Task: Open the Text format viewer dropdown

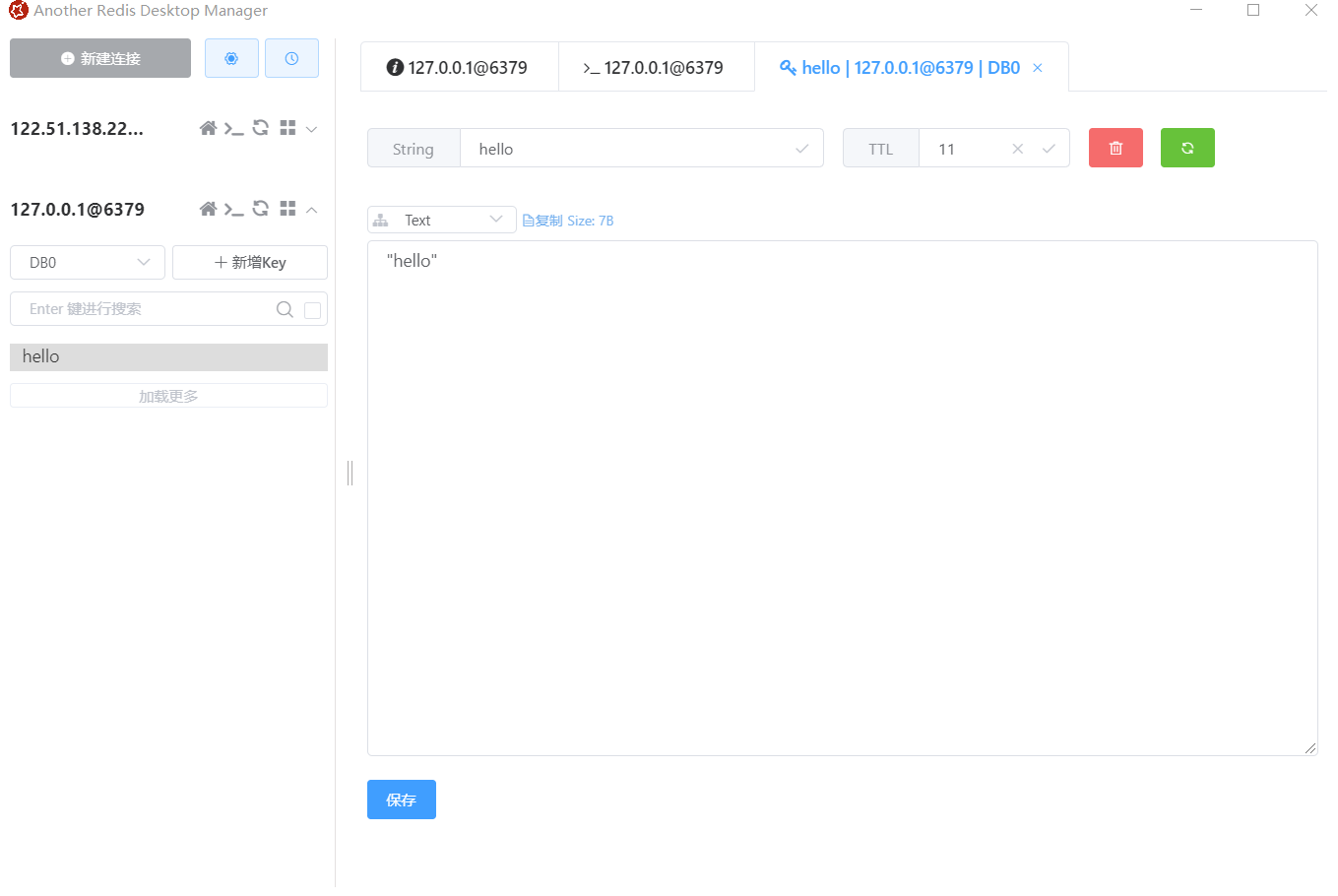Action: coord(441,220)
